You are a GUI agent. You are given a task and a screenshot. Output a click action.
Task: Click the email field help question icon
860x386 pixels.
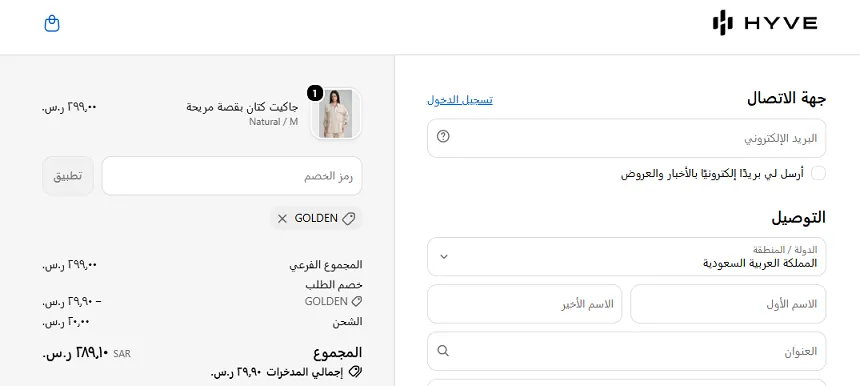pos(443,137)
